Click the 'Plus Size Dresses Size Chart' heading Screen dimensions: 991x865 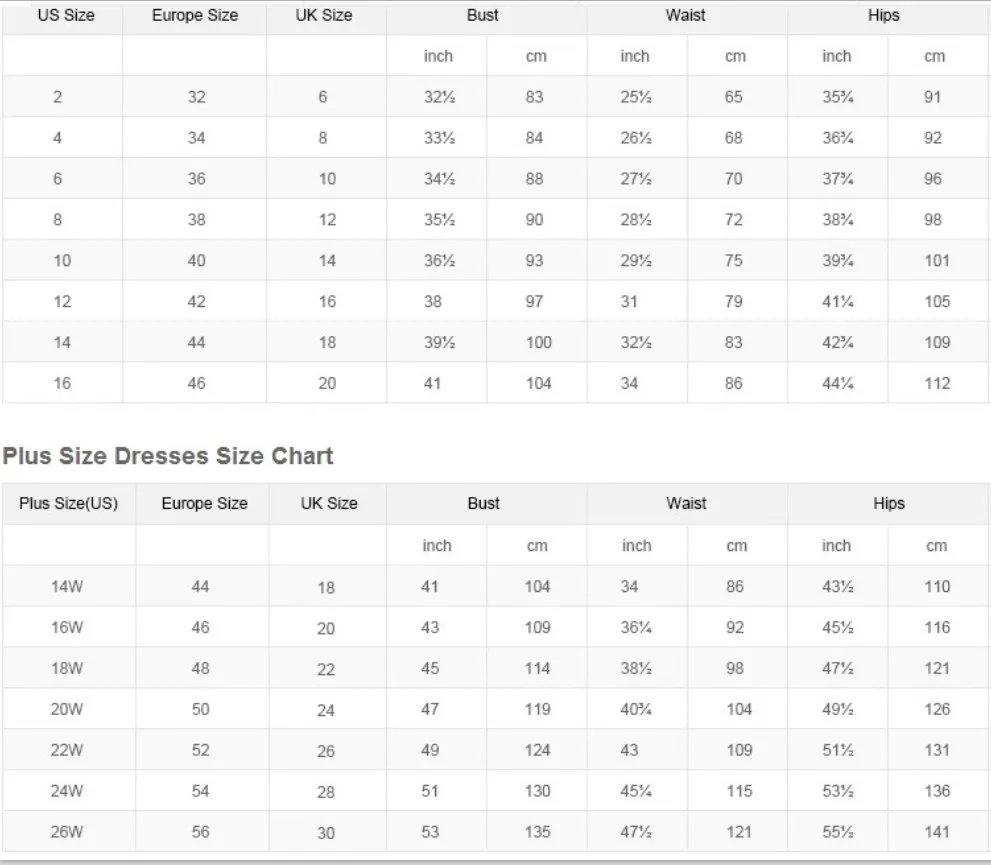point(167,456)
